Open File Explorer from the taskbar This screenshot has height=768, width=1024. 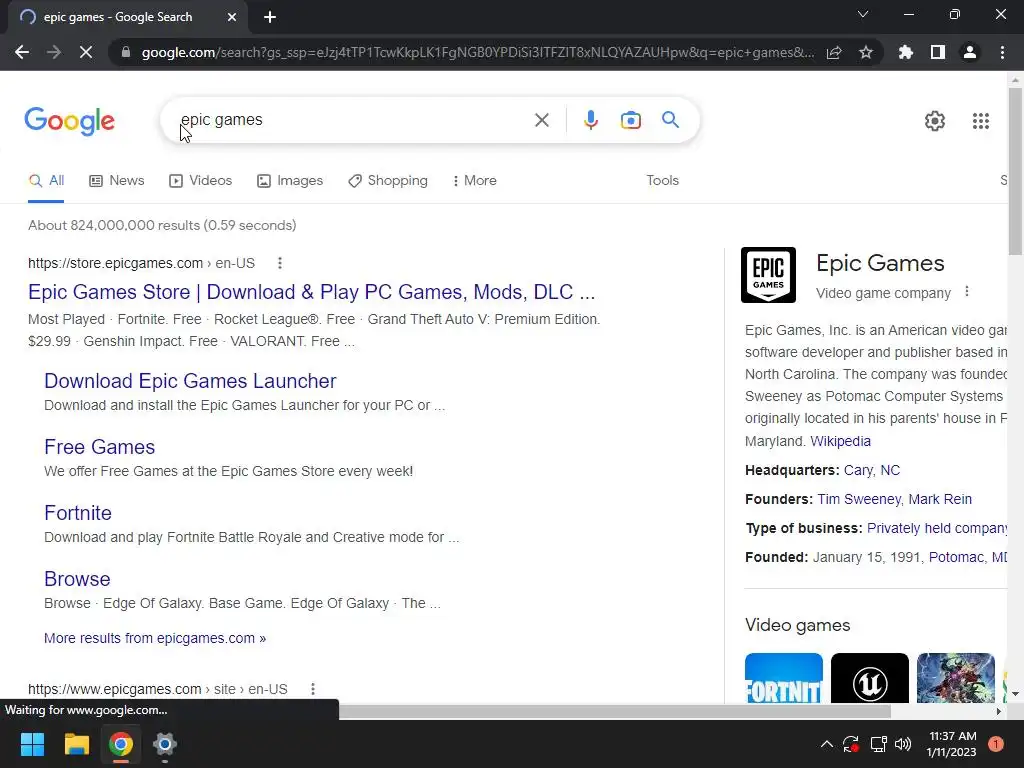click(76, 744)
